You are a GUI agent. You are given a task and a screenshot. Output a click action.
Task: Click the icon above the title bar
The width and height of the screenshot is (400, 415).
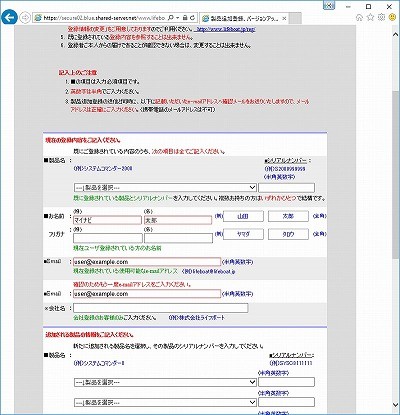point(329,5)
